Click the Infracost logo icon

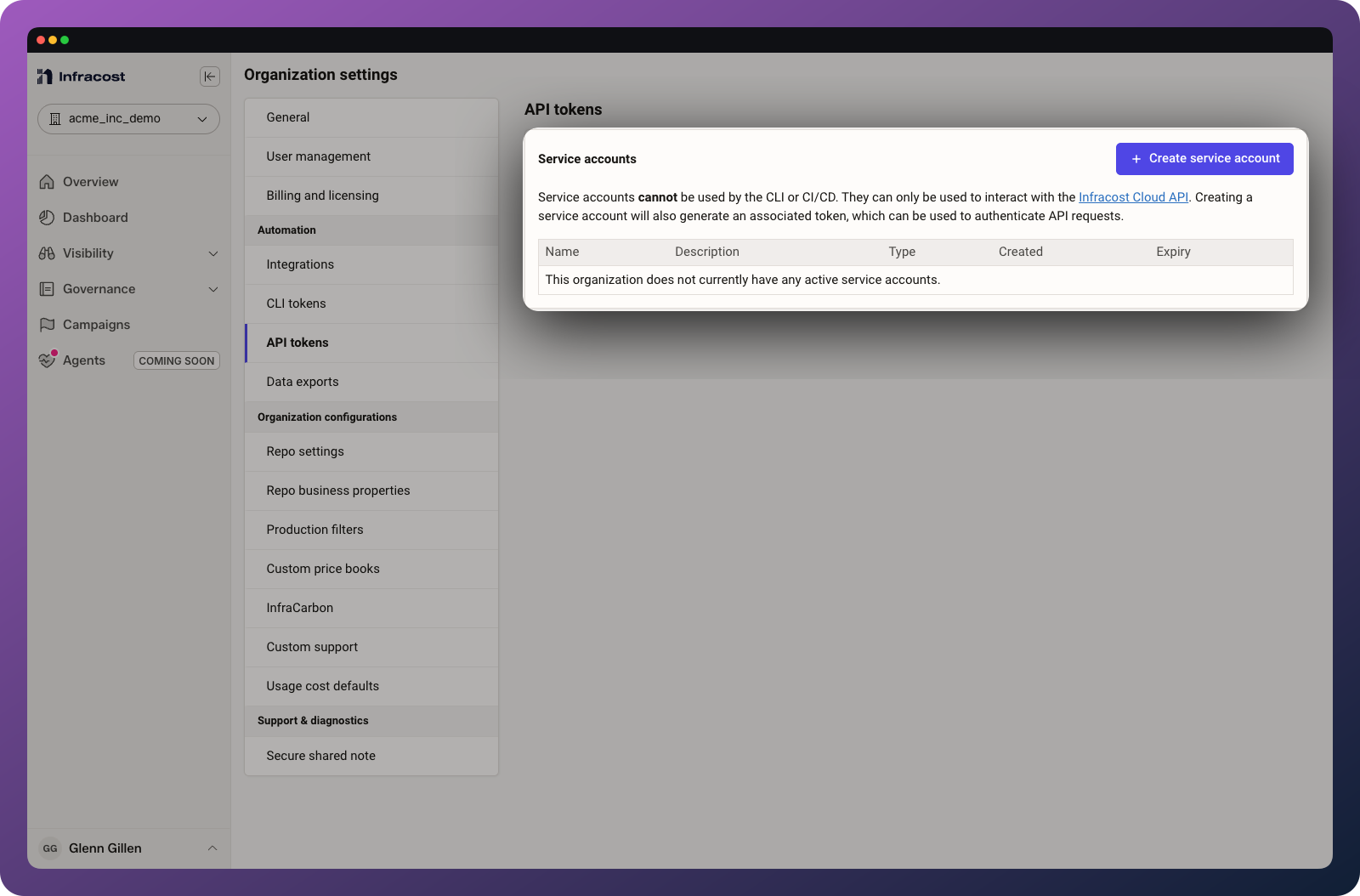[45, 77]
